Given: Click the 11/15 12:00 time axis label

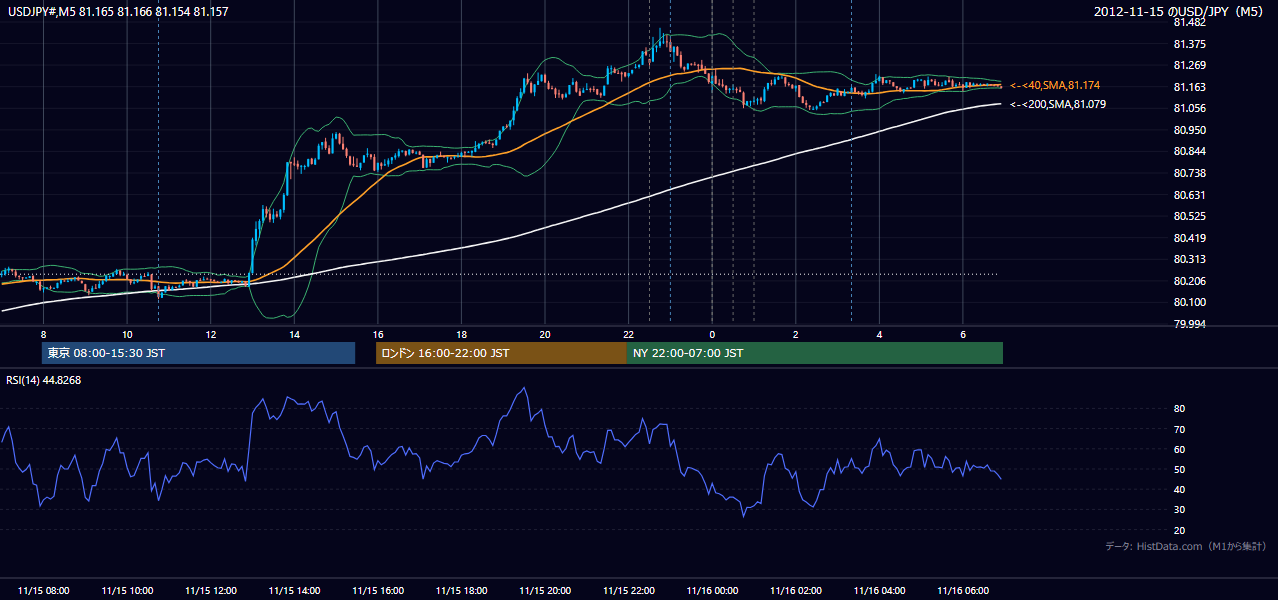Looking at the screenshot, I should [x=210, y=591].
